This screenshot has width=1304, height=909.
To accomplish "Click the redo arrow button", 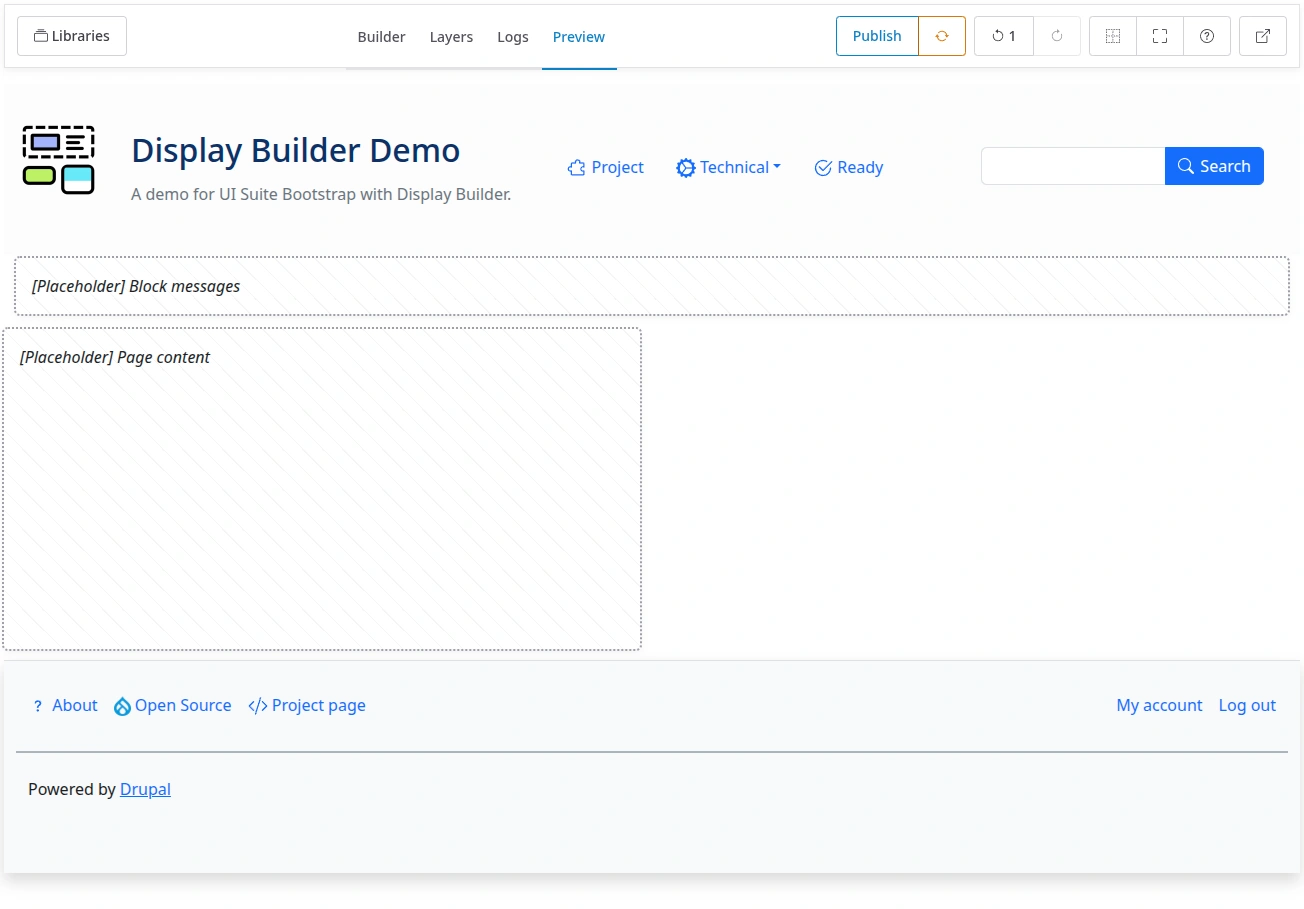I will coord(1057,36).
